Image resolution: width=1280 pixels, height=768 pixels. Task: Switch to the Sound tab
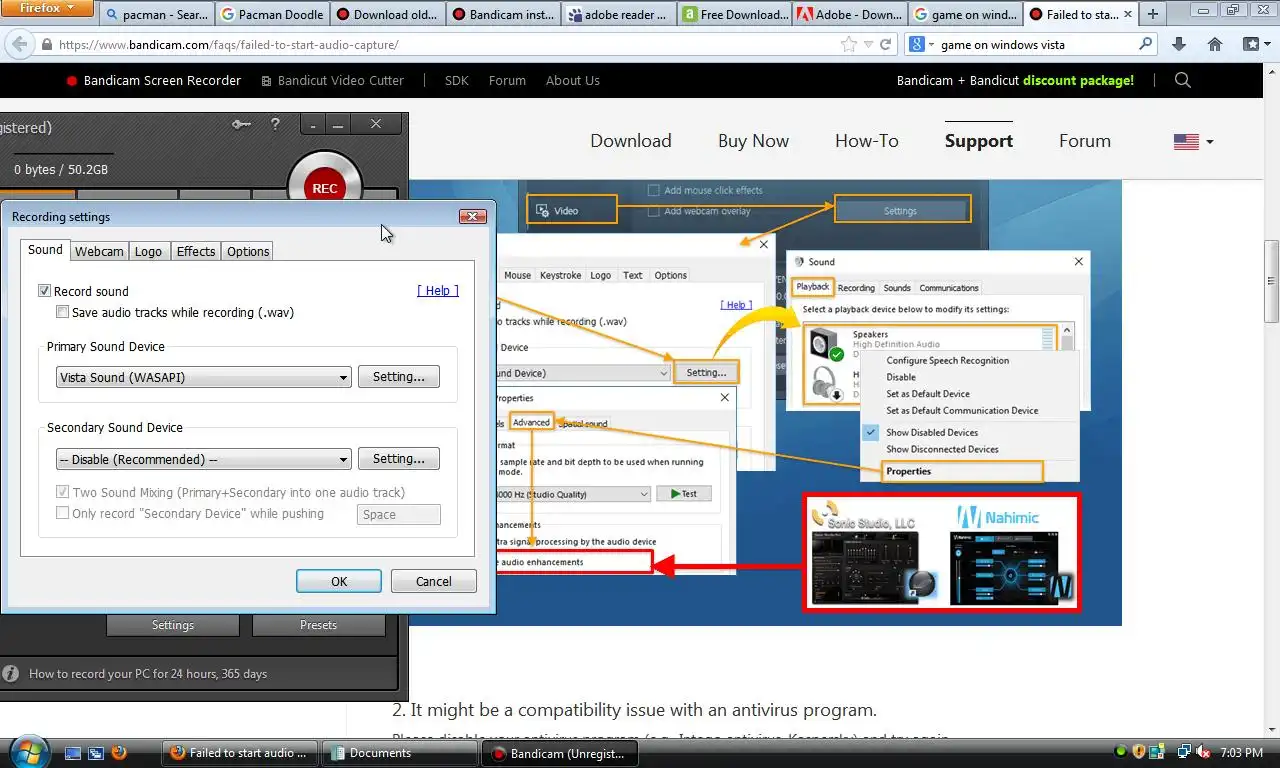point(45,250)
